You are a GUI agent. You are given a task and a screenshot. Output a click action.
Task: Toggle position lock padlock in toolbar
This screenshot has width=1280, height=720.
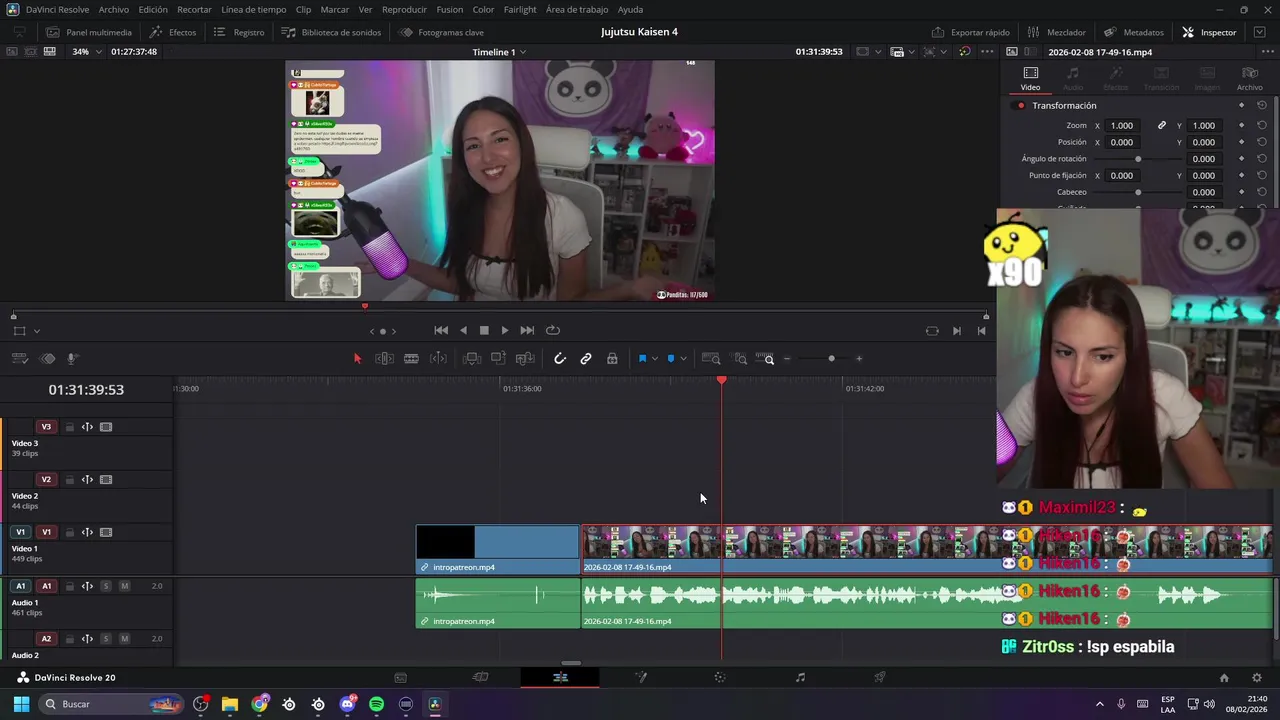pos(612,359)
